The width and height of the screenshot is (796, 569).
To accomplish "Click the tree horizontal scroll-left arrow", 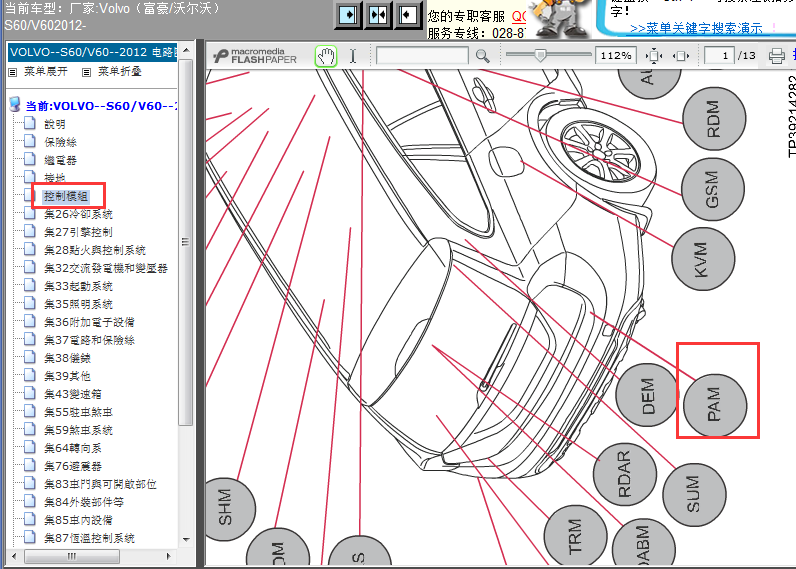I will coord(14,556).
